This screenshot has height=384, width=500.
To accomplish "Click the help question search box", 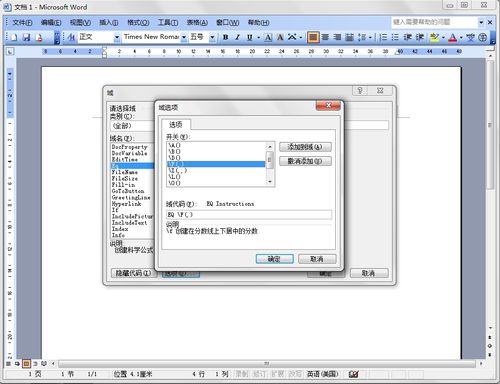I will pos(434,22).
